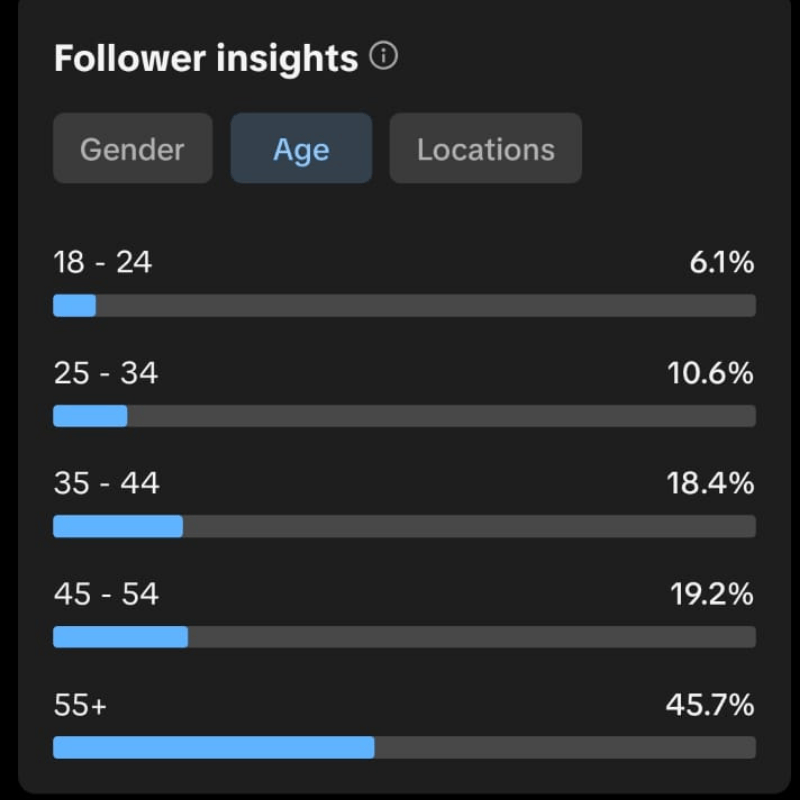Click the 35 - 44 progress bar
The width and height of the screenshot is (800, 800).
click(404, 526)
